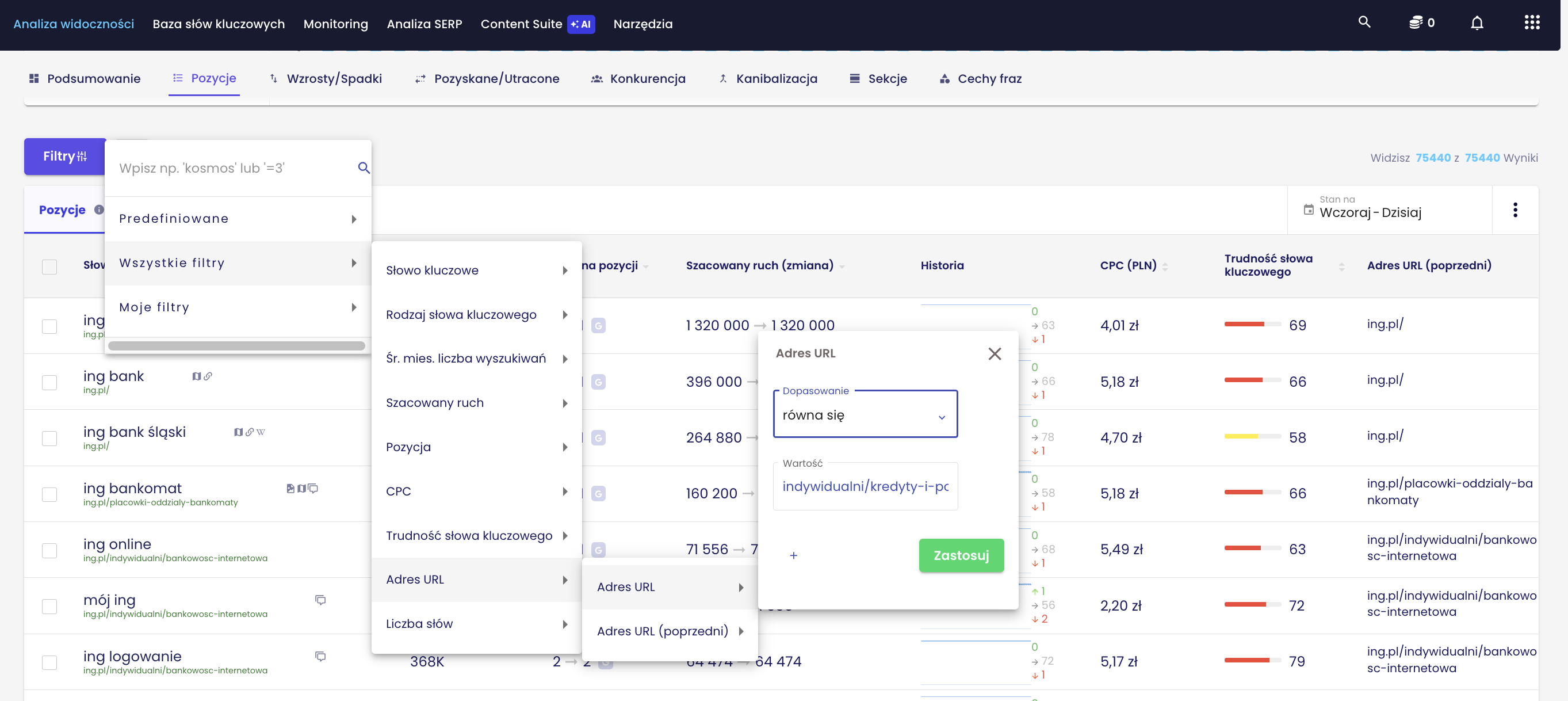Open Konkurencja tab

pos(638,79)
